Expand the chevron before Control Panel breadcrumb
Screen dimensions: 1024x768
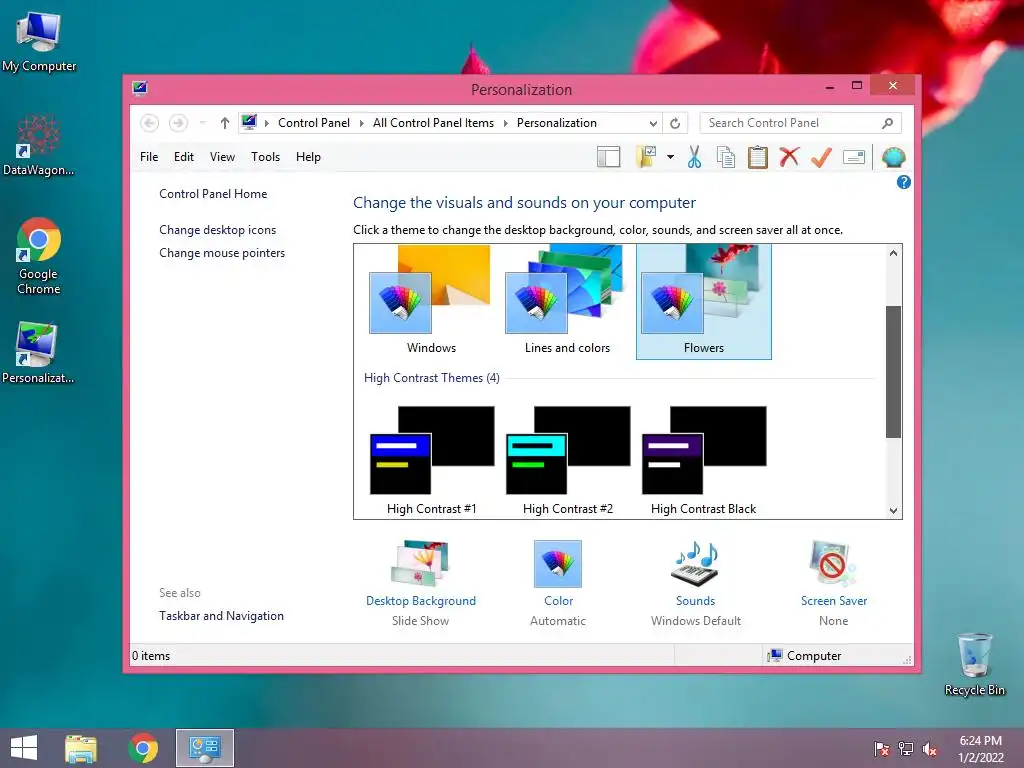pyautogui.click(x=266, y=123)
